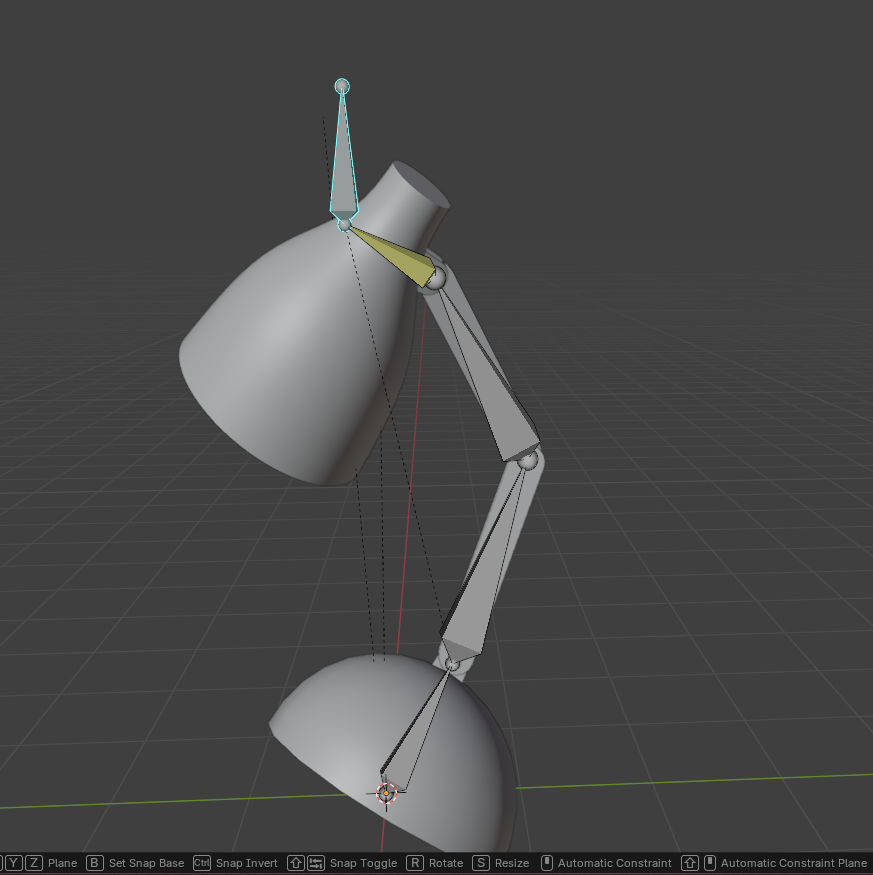Screen dimensions: 873x875
Task: Click the B key icon in status bar
Action: 95,863
